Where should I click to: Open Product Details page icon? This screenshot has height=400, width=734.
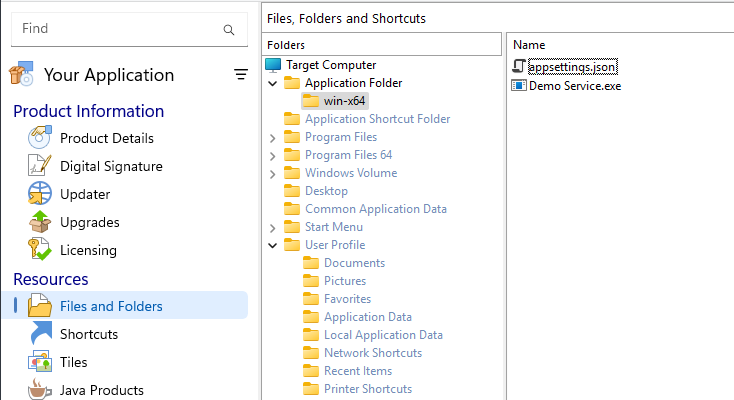point(39,139)
